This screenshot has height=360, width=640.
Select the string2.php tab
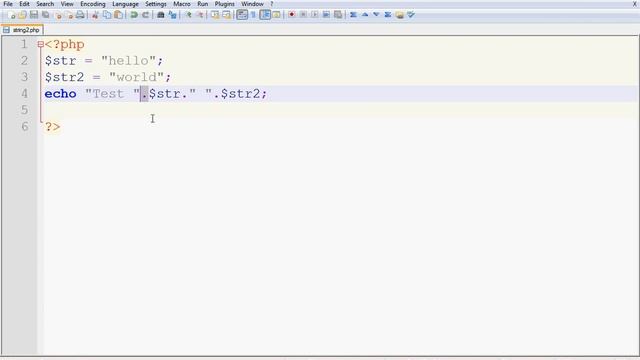coord(22,30)
